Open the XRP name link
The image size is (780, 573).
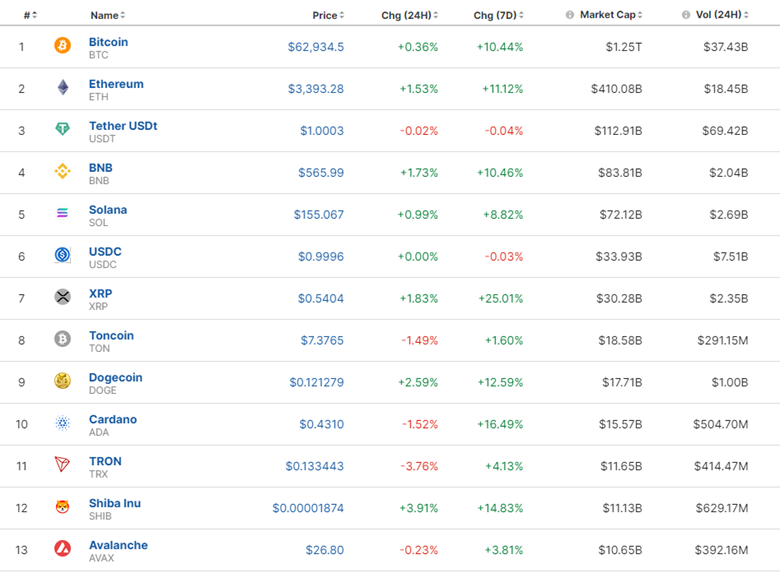pos(100,293)
